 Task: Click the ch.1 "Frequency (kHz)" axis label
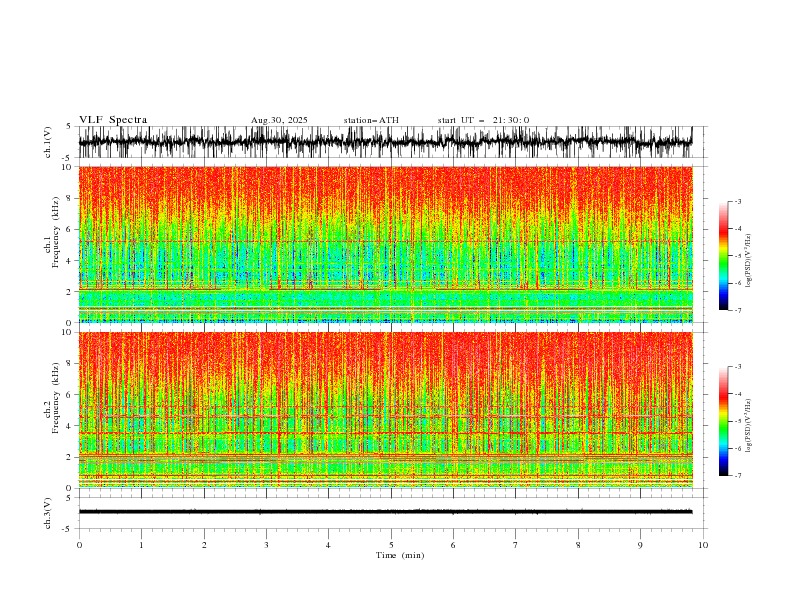coord(56,230)
